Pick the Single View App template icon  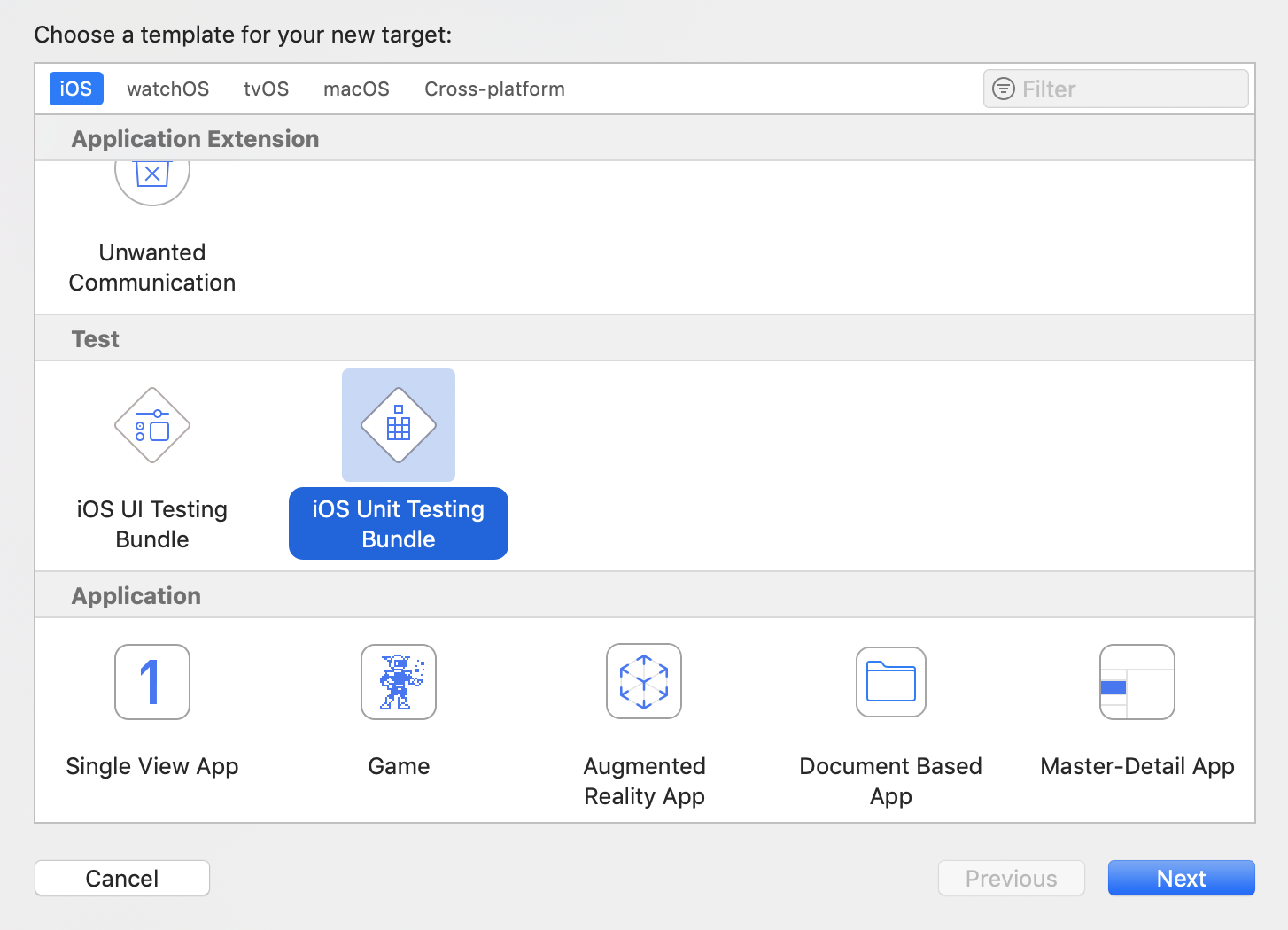[x=152, y=682]
